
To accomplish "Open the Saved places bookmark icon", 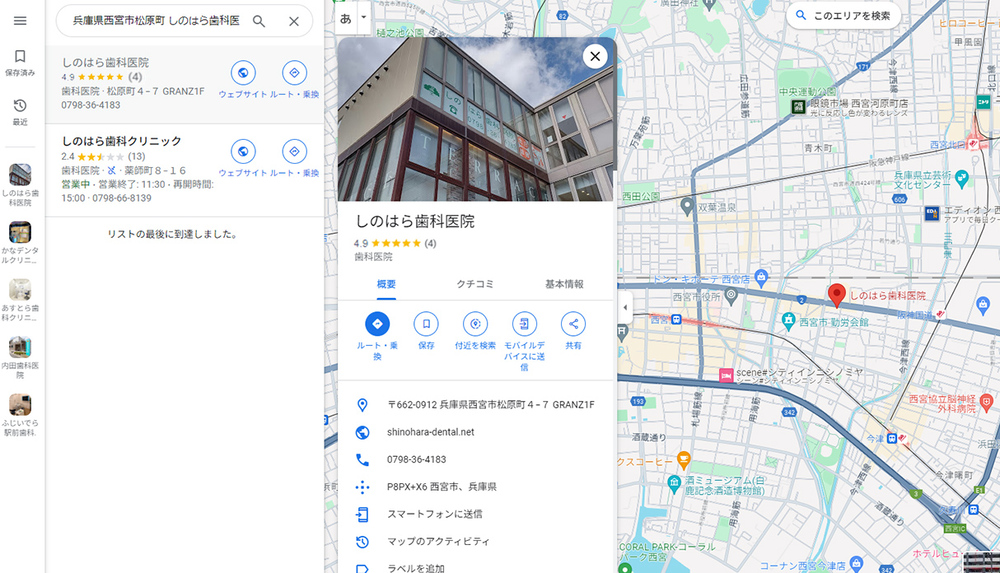I will pyautogui.click(x=20, y=57).
